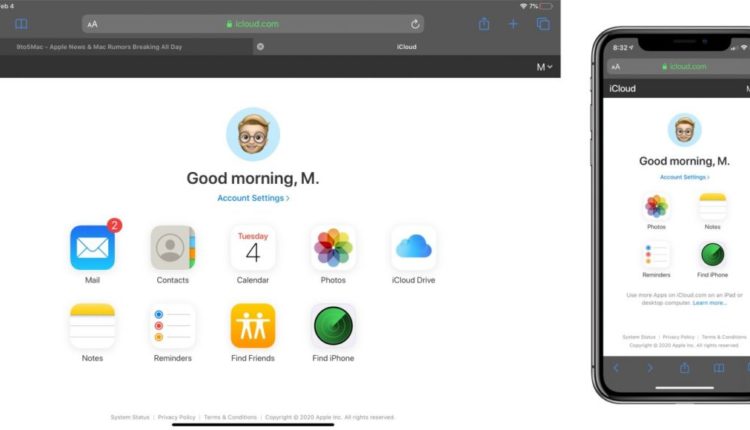The image size is (750, 430).
Task: Open Notes on the iPad iCloud page
Action: coord(92,326)
